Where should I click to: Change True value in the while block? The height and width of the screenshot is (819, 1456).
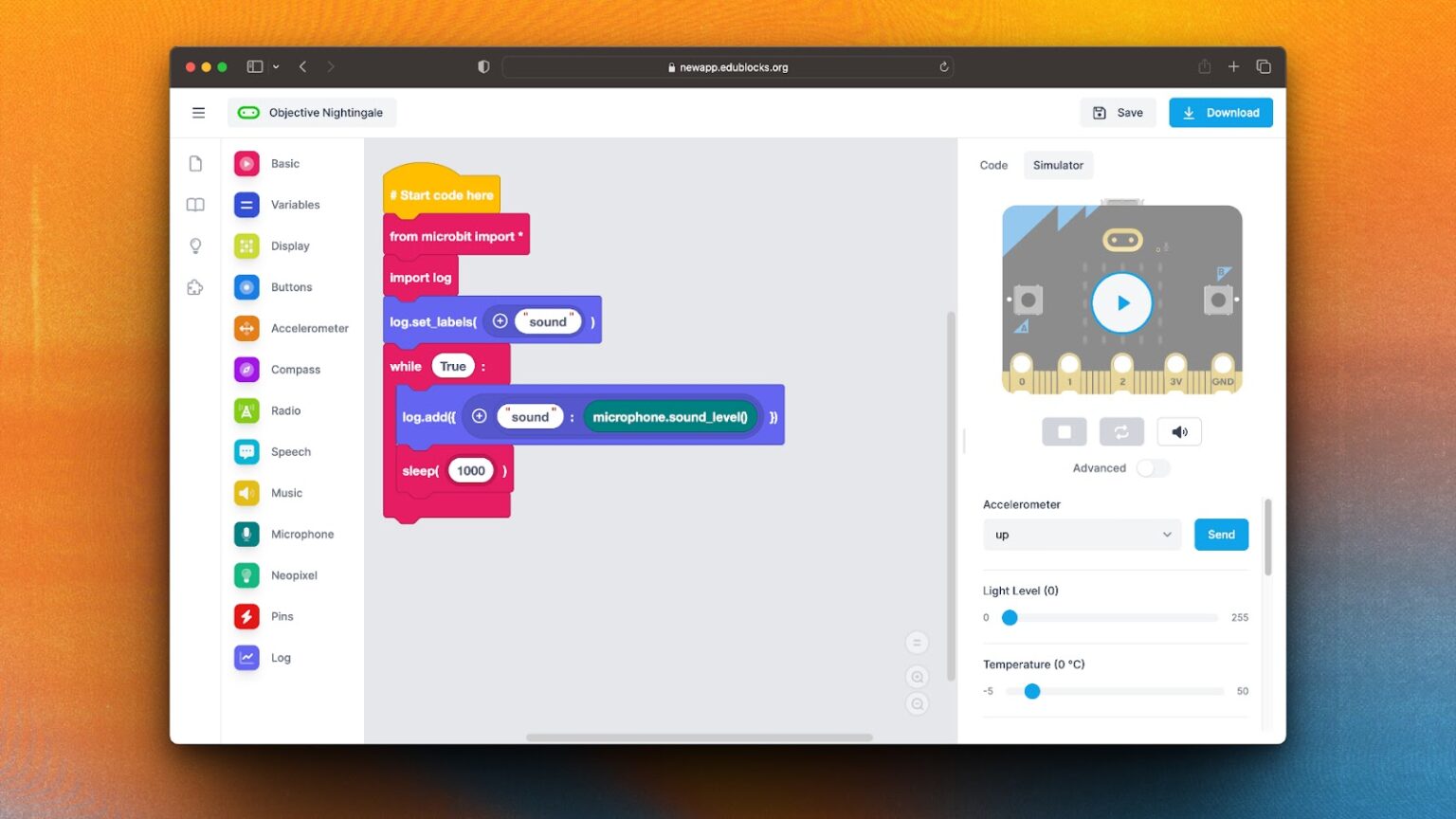click(452, 366)
